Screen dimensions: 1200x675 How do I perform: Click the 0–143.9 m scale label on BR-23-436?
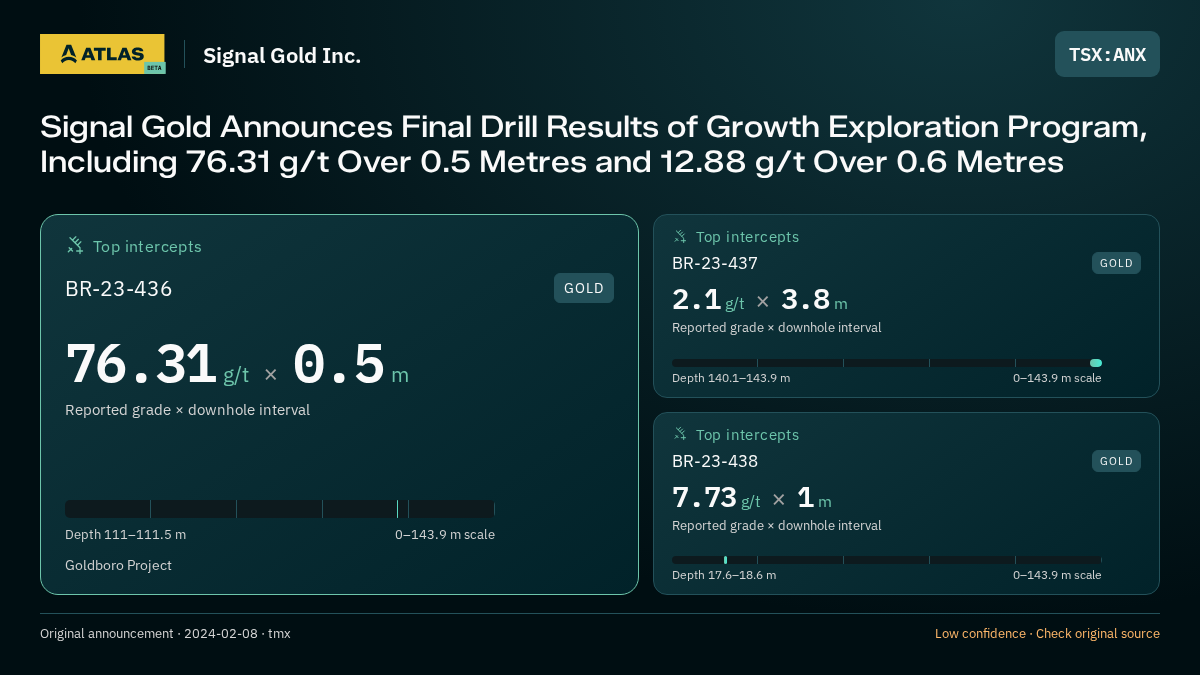445,534
